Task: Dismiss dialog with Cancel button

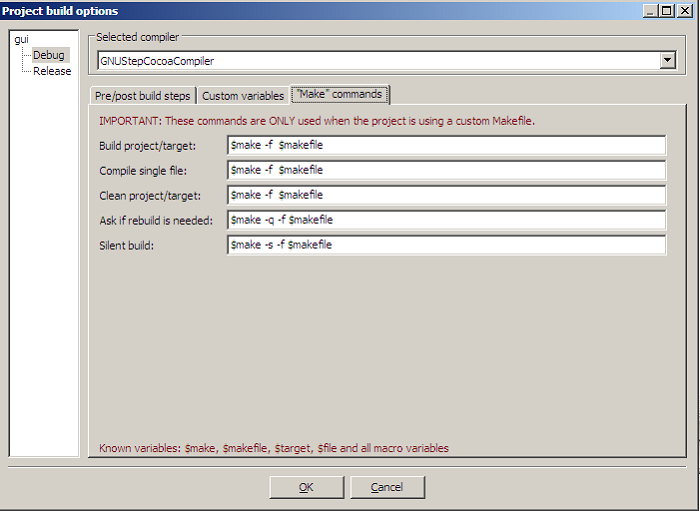Action: click(x=388, y=487)
